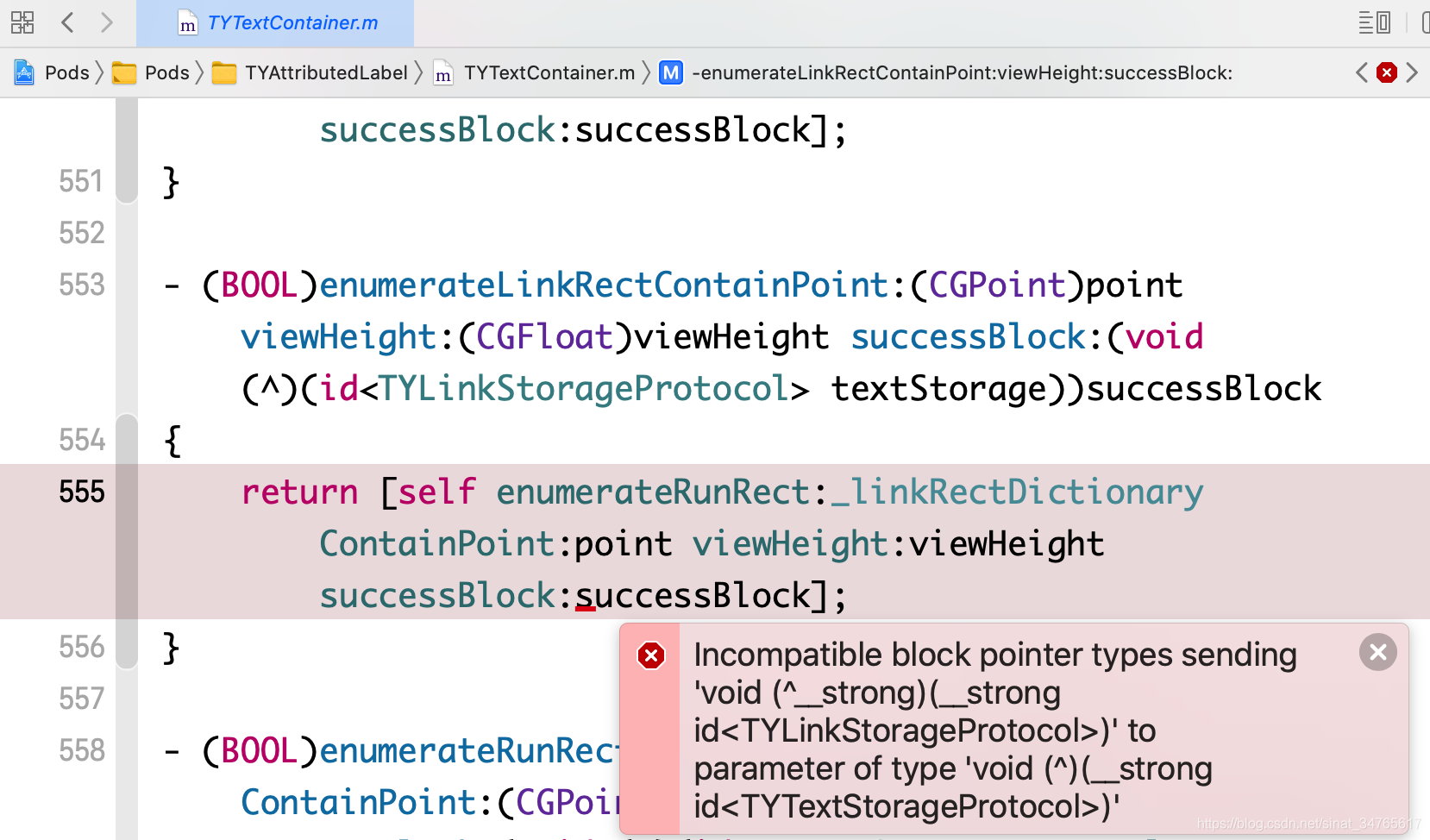Select the TYTextContainer.m tab
This screenshot has width=1430, height=840.
(x=275, y=23)
